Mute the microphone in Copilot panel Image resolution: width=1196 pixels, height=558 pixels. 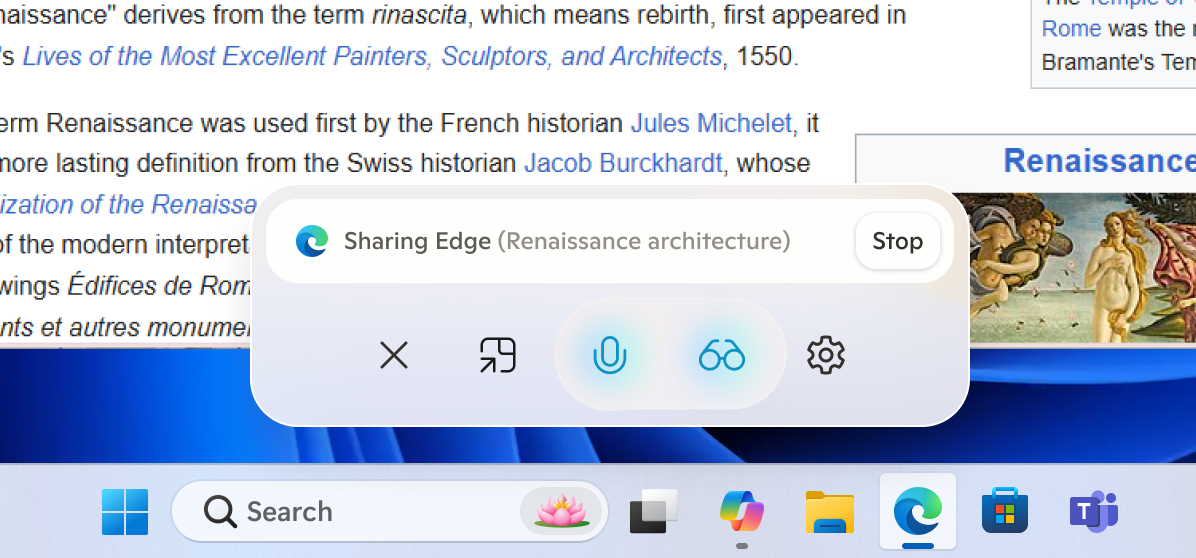(609, 355)
